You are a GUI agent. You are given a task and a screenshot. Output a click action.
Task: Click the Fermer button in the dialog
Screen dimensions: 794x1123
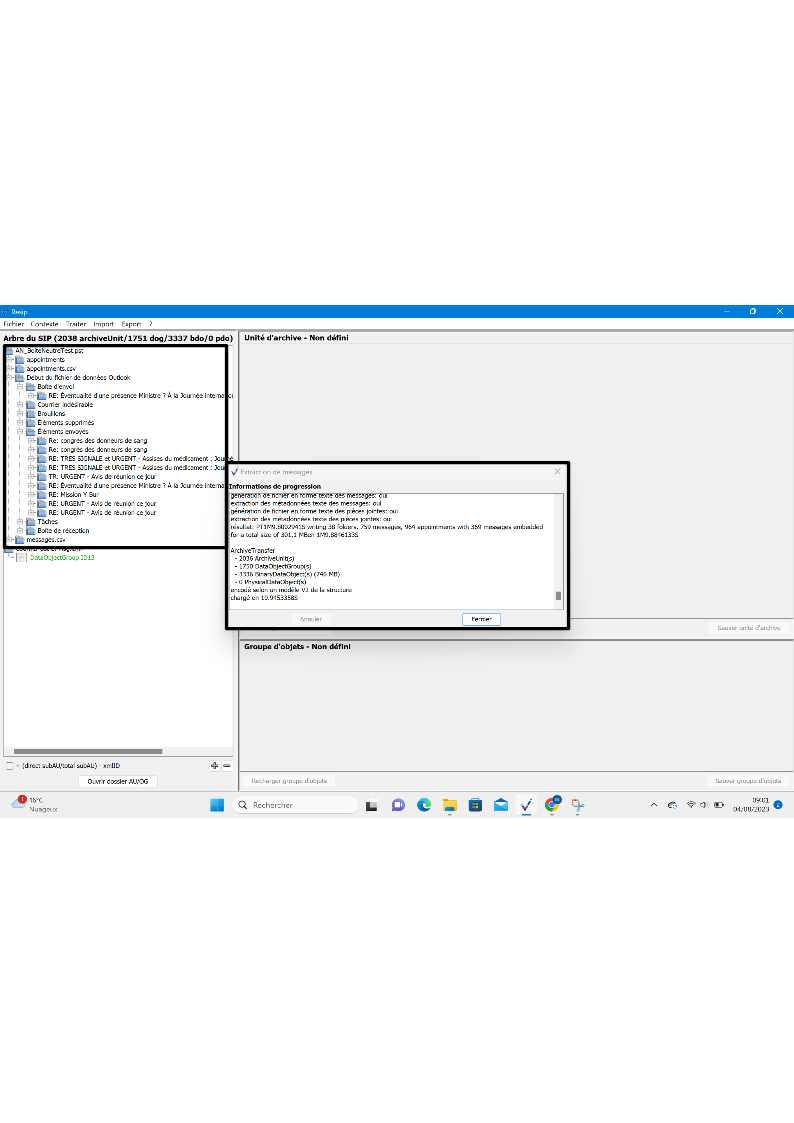pos(481,619)
